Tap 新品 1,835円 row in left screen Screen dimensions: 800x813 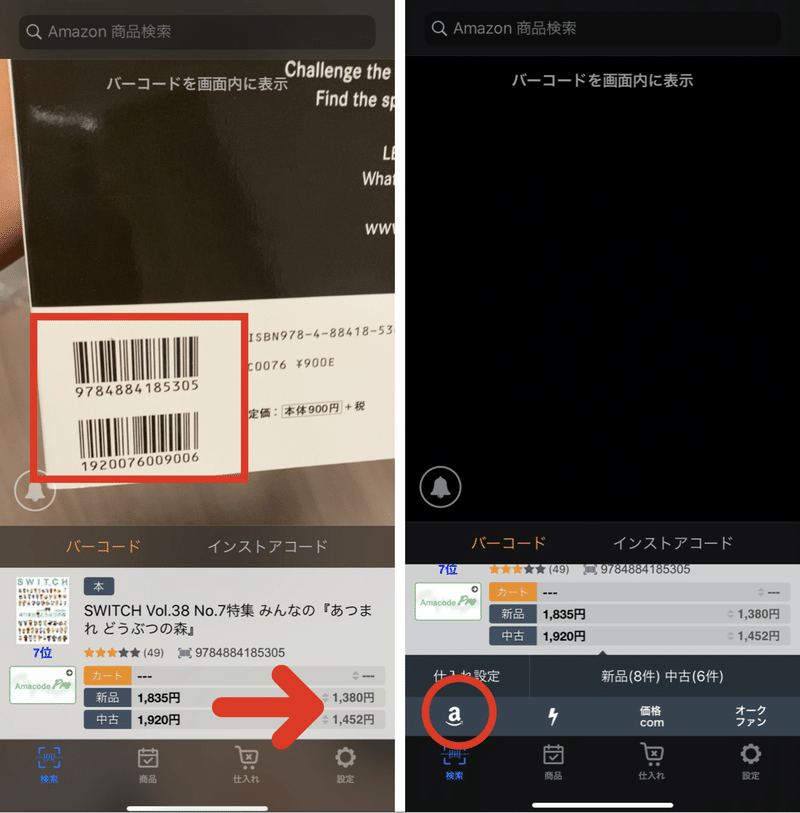[234, 698]
